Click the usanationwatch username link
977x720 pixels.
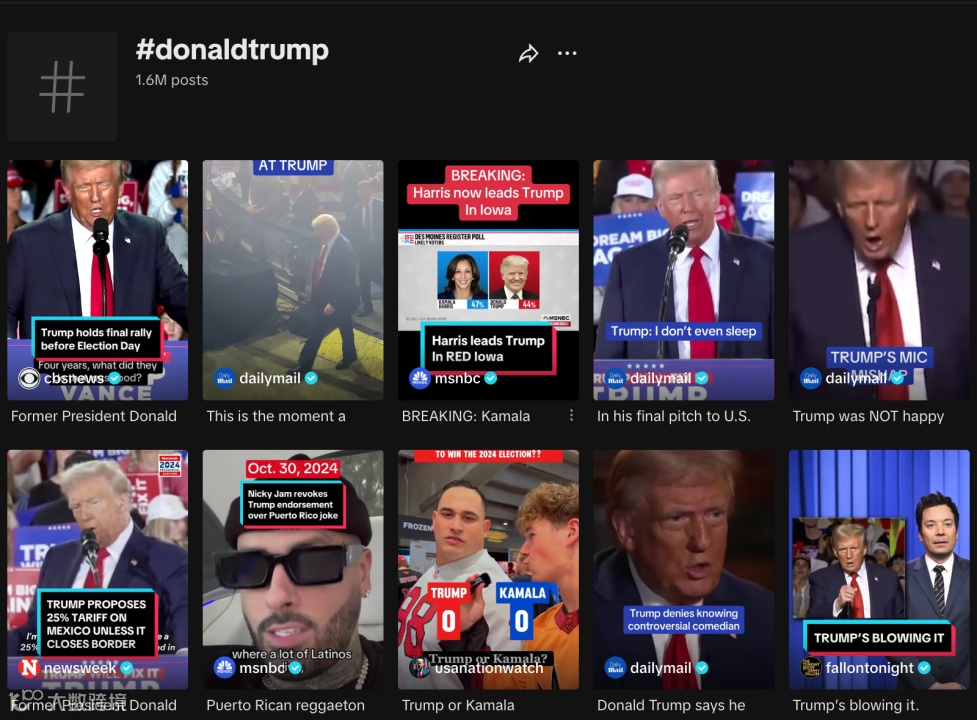pyautogui.click(x=489, y=668)
